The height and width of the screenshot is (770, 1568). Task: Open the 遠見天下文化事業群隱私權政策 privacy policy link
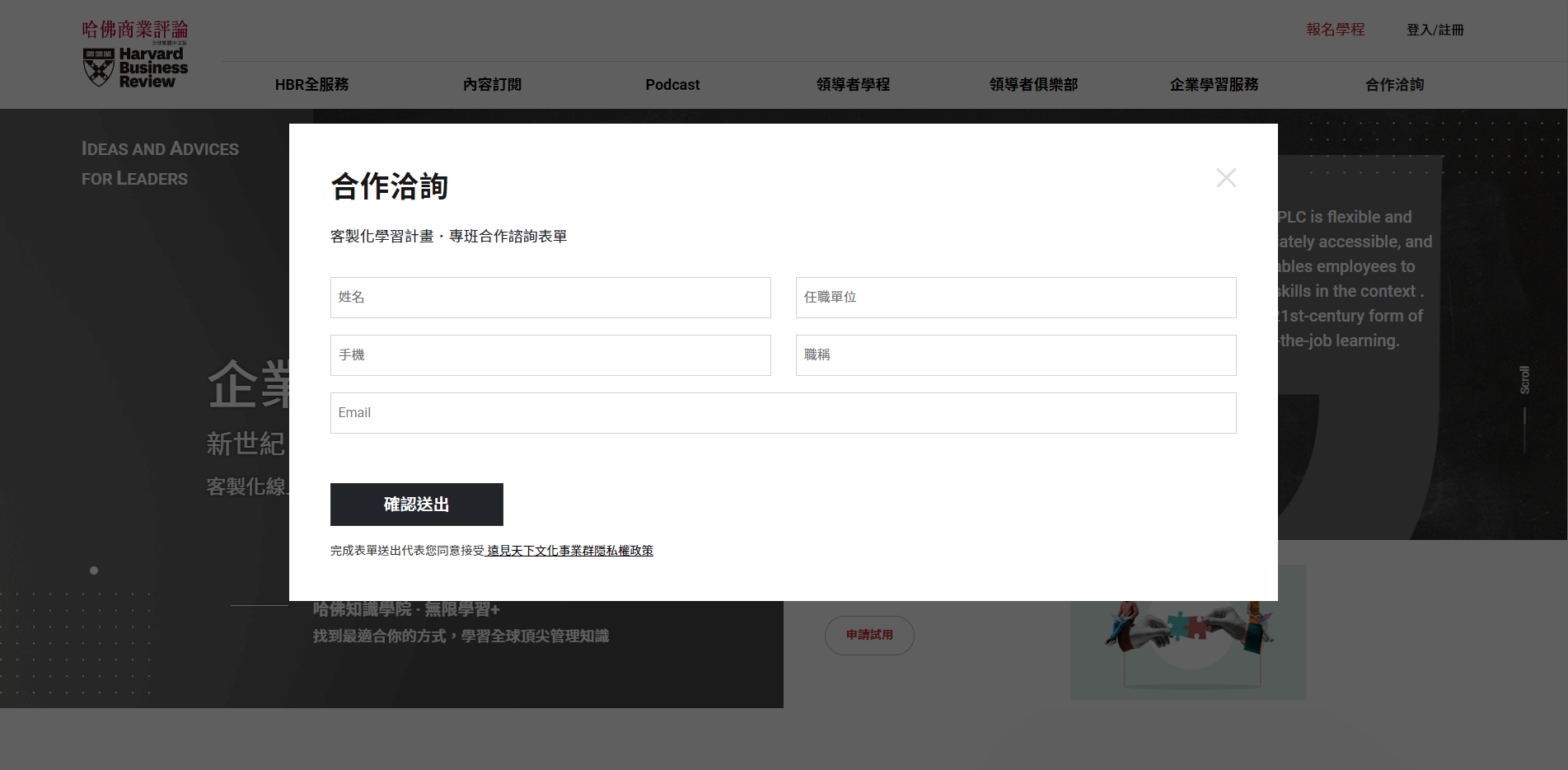[x=569, y=551]
